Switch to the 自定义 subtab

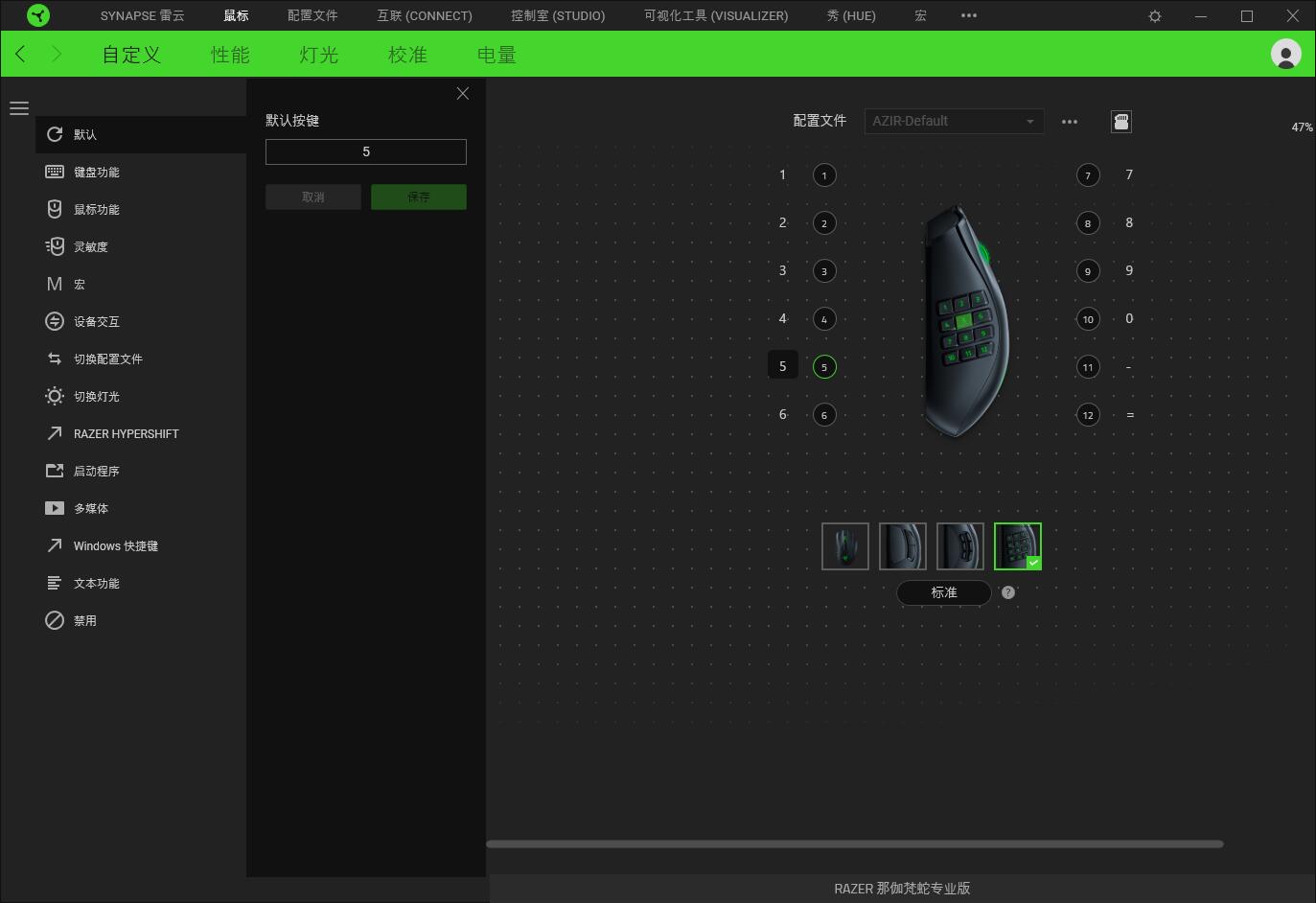[x=131, y=55]
